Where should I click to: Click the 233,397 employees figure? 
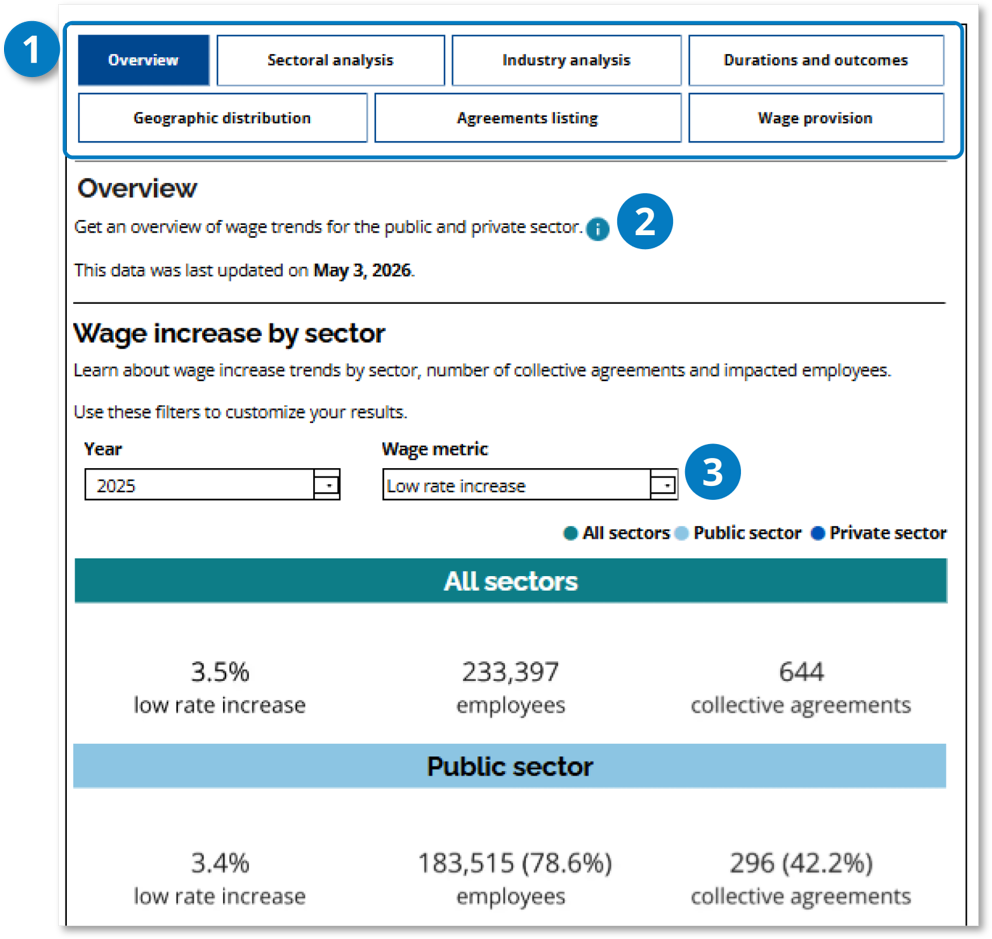click(511, 672)
